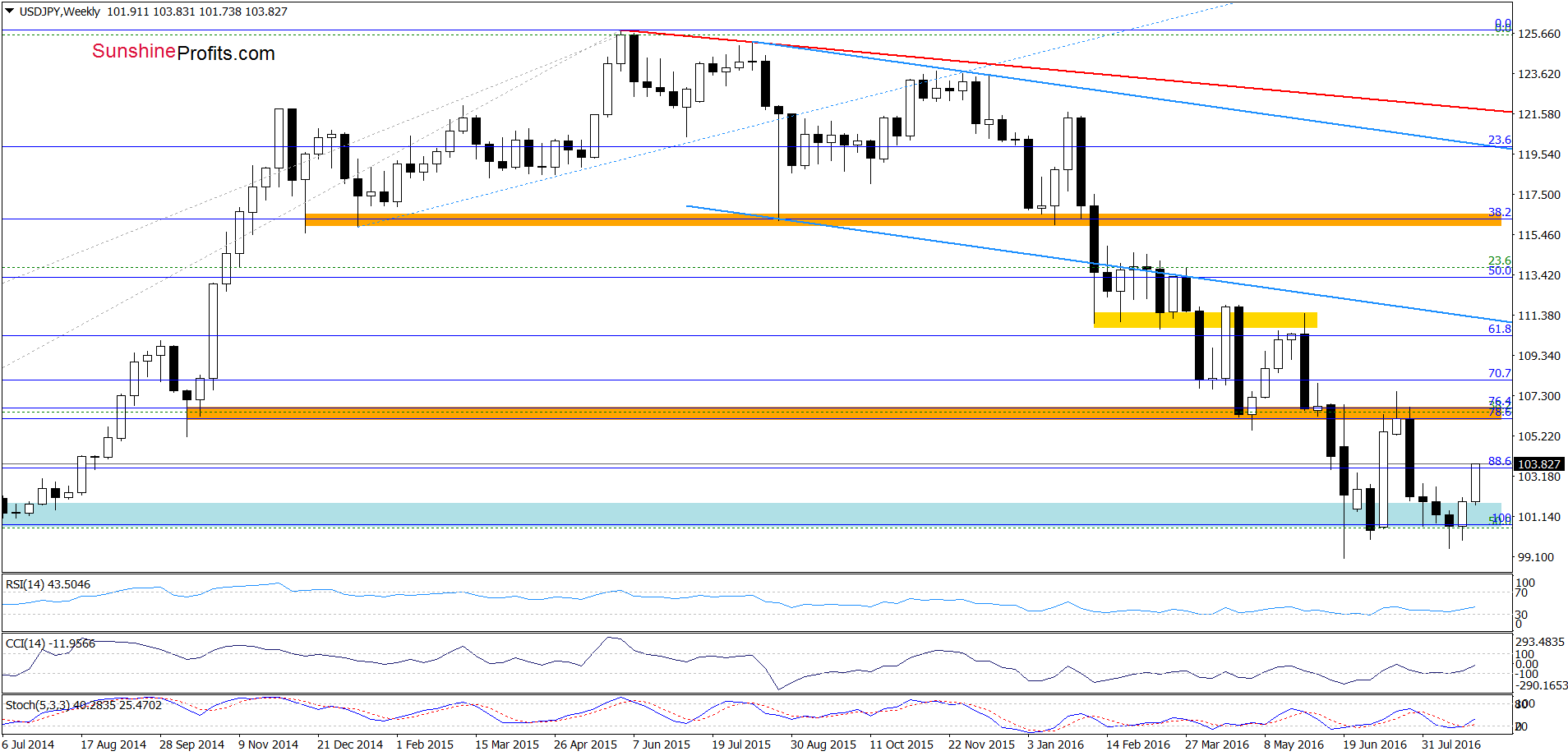This screenshot has width=1568, height=756.
Task: Click the 31 Jul 2016 date label
Action: pyautogui.click(x=1451, y=744)
